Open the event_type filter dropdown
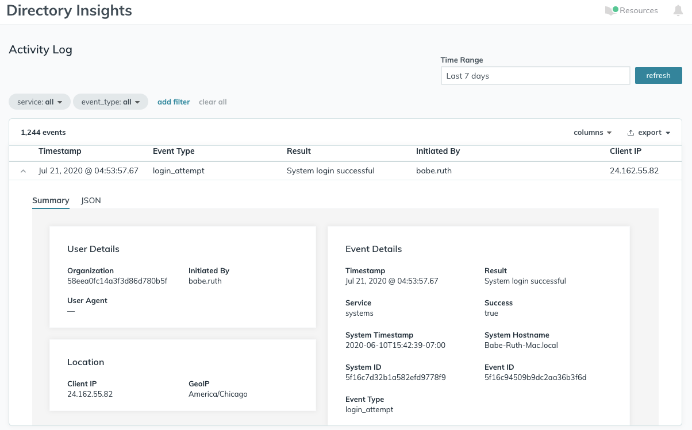The width and height of the screenshot is (692, 430). tap(110, 102)
